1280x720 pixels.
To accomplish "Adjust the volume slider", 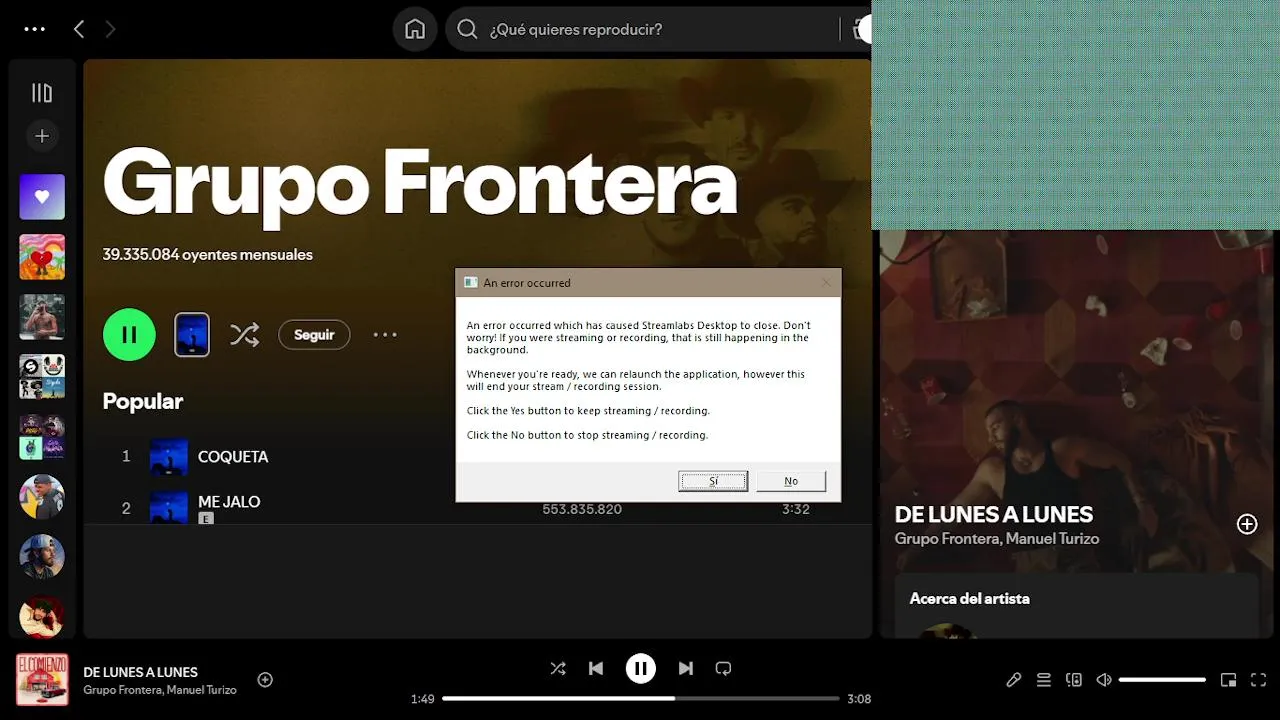I will 1162,680.
